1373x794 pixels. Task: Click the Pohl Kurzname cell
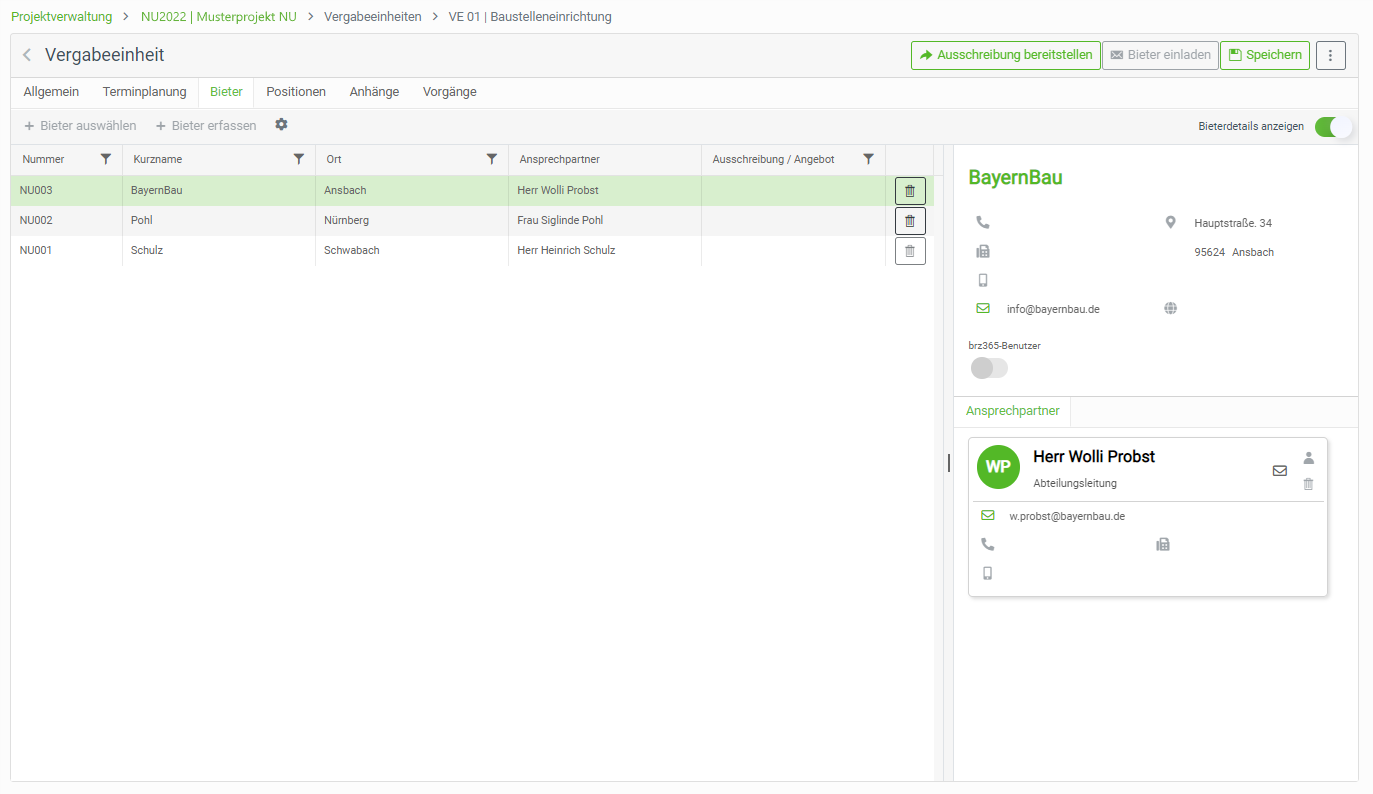click(x=218, y=220)
